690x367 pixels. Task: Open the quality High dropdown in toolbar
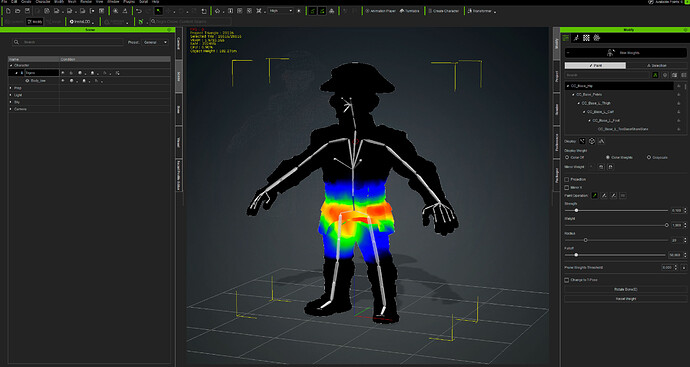tap(281, 11)
